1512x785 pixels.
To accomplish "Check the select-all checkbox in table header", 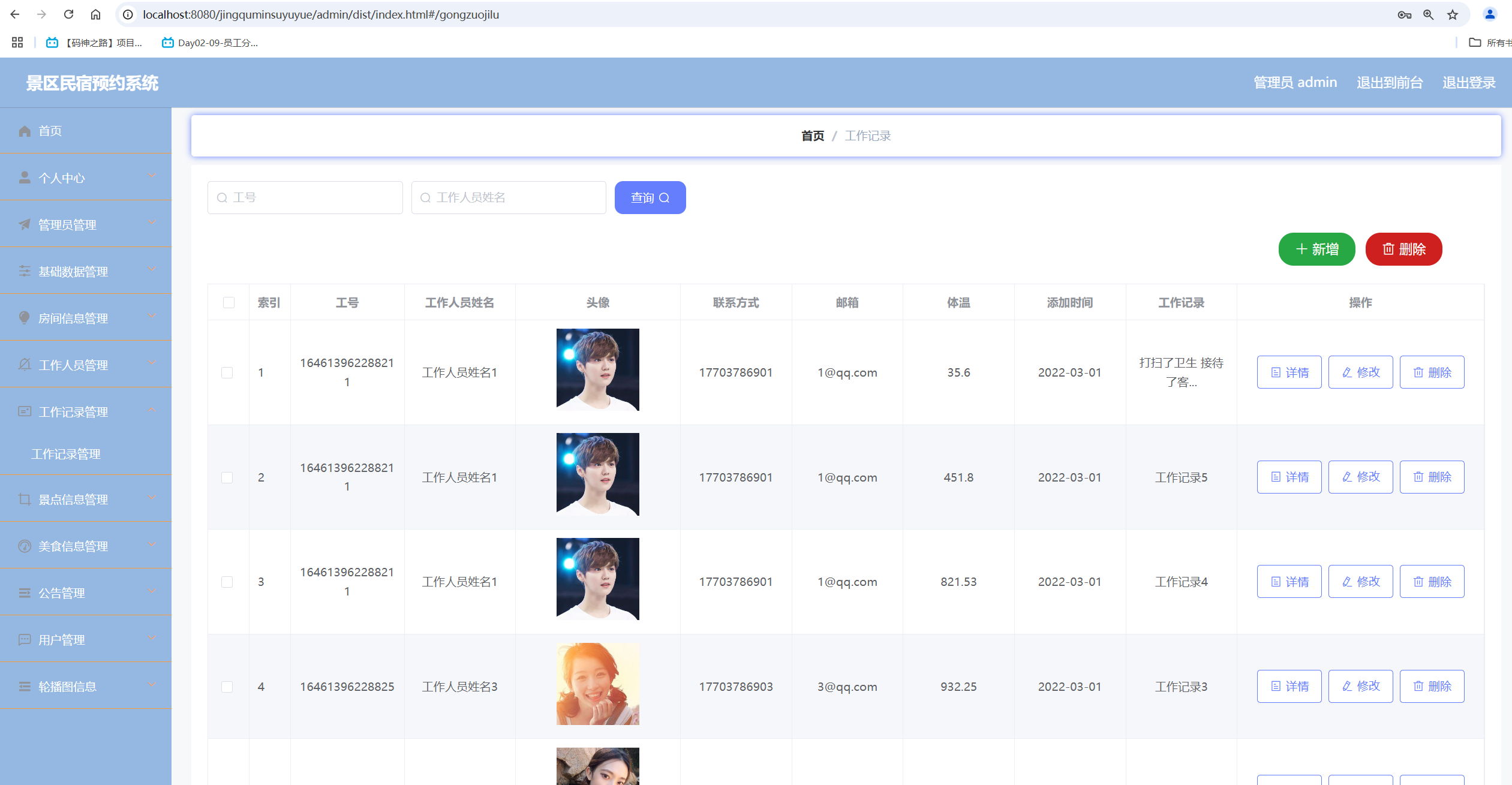I will click(x=229, y=303).
